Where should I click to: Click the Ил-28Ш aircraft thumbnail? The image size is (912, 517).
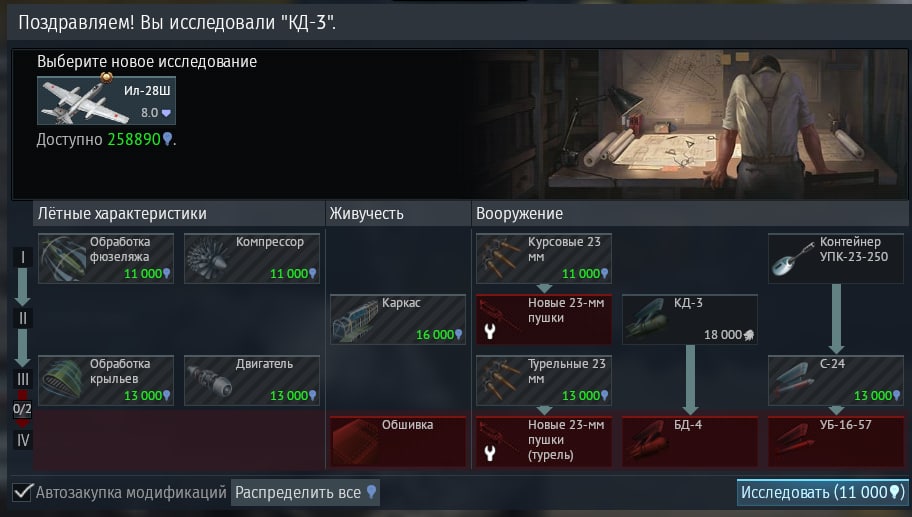click(x=106, y=101)
